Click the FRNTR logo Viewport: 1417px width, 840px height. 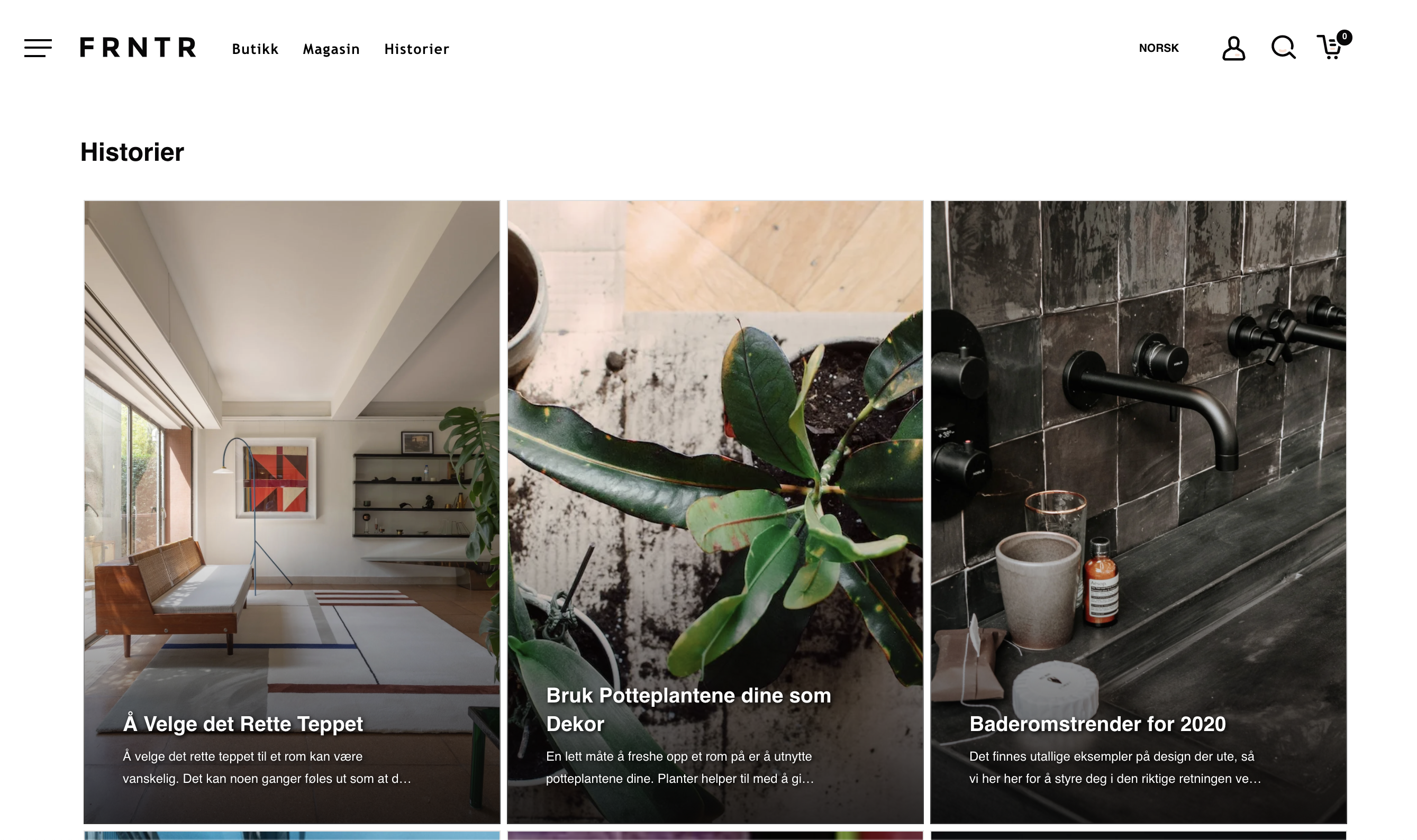coord(138,48)
